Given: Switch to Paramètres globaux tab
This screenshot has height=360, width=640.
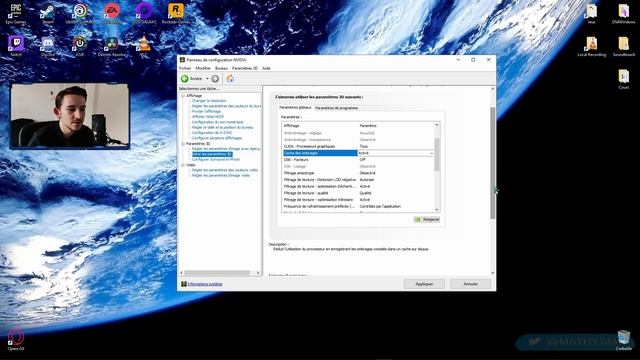Looking at the screenshot, I should pyautogui.click(x=295, y=107).
